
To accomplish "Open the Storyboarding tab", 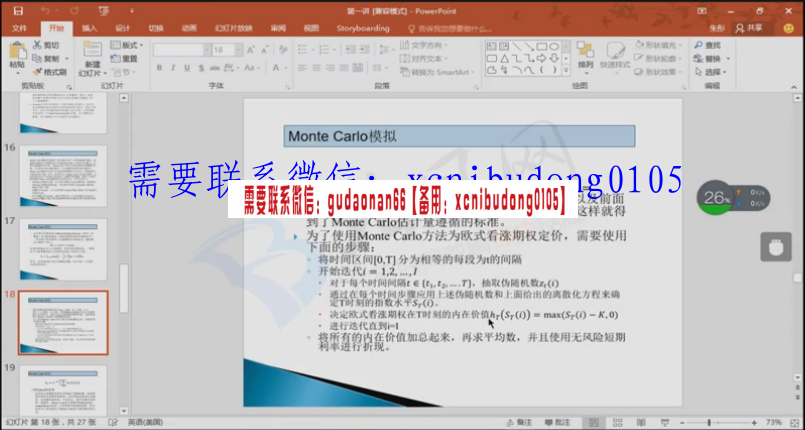I will pos(363,28).
